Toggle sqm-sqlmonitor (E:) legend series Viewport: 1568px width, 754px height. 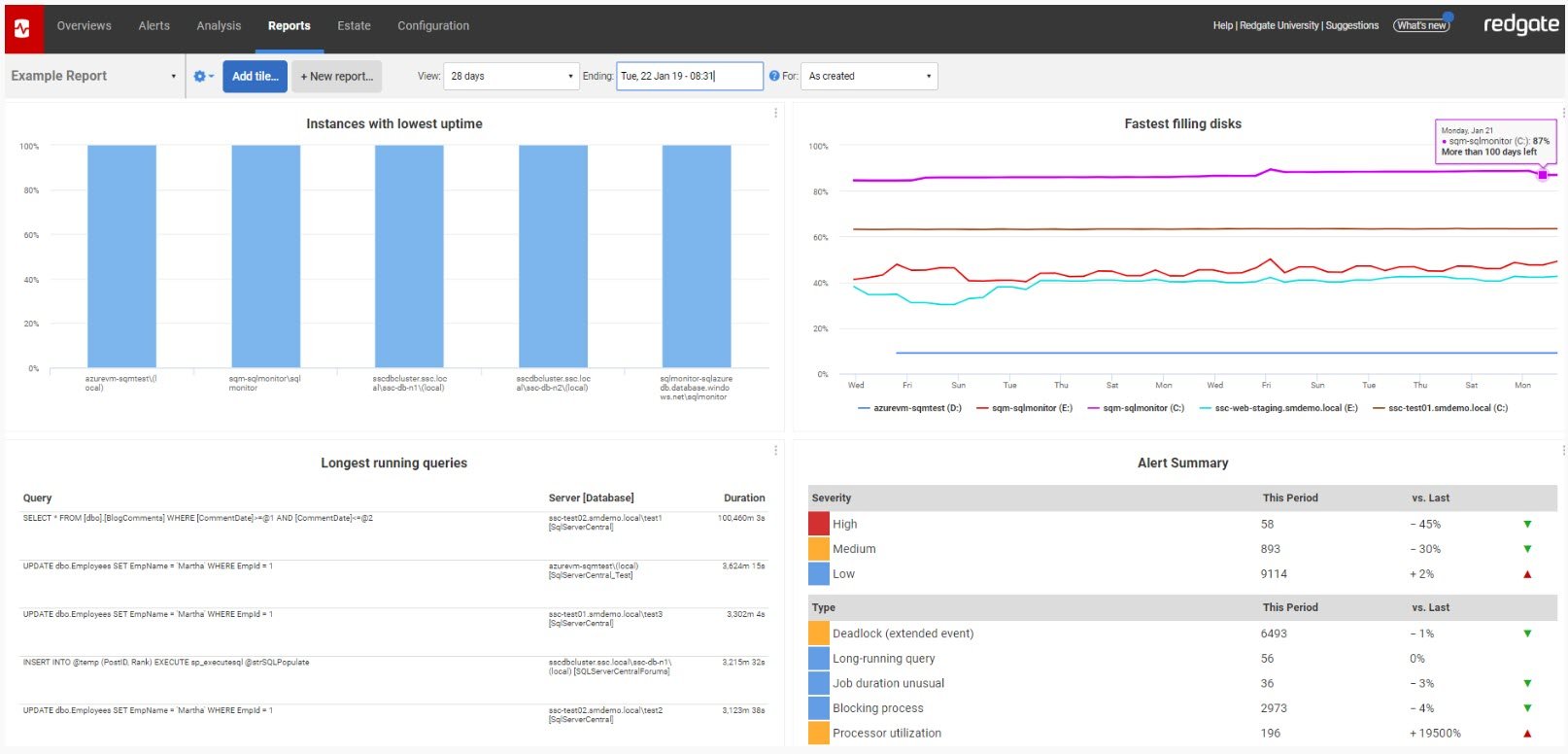(x=1025, y=408)
